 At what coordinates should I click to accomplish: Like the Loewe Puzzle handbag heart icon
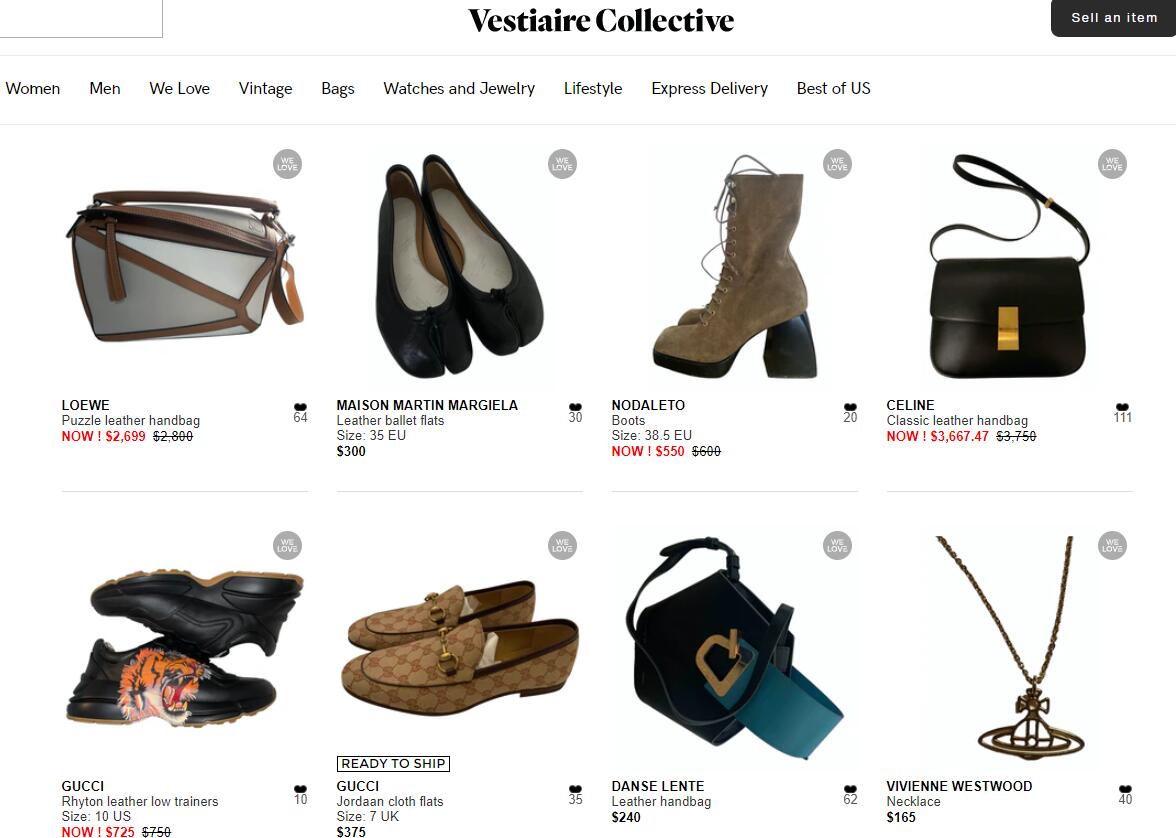[x=300, y=407]
